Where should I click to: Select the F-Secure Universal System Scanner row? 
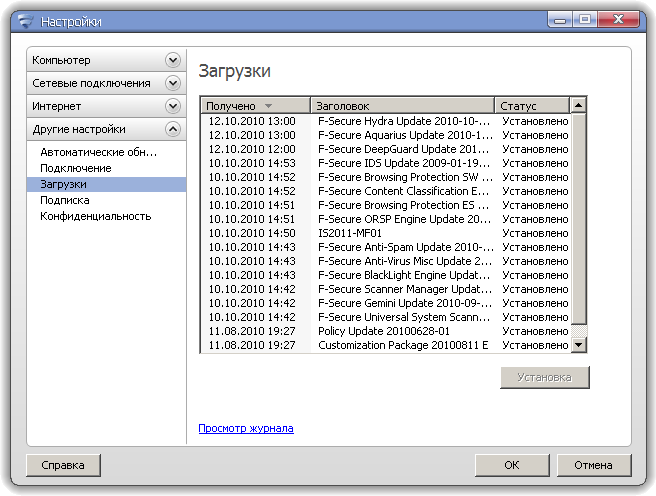(x=386, y=317)
